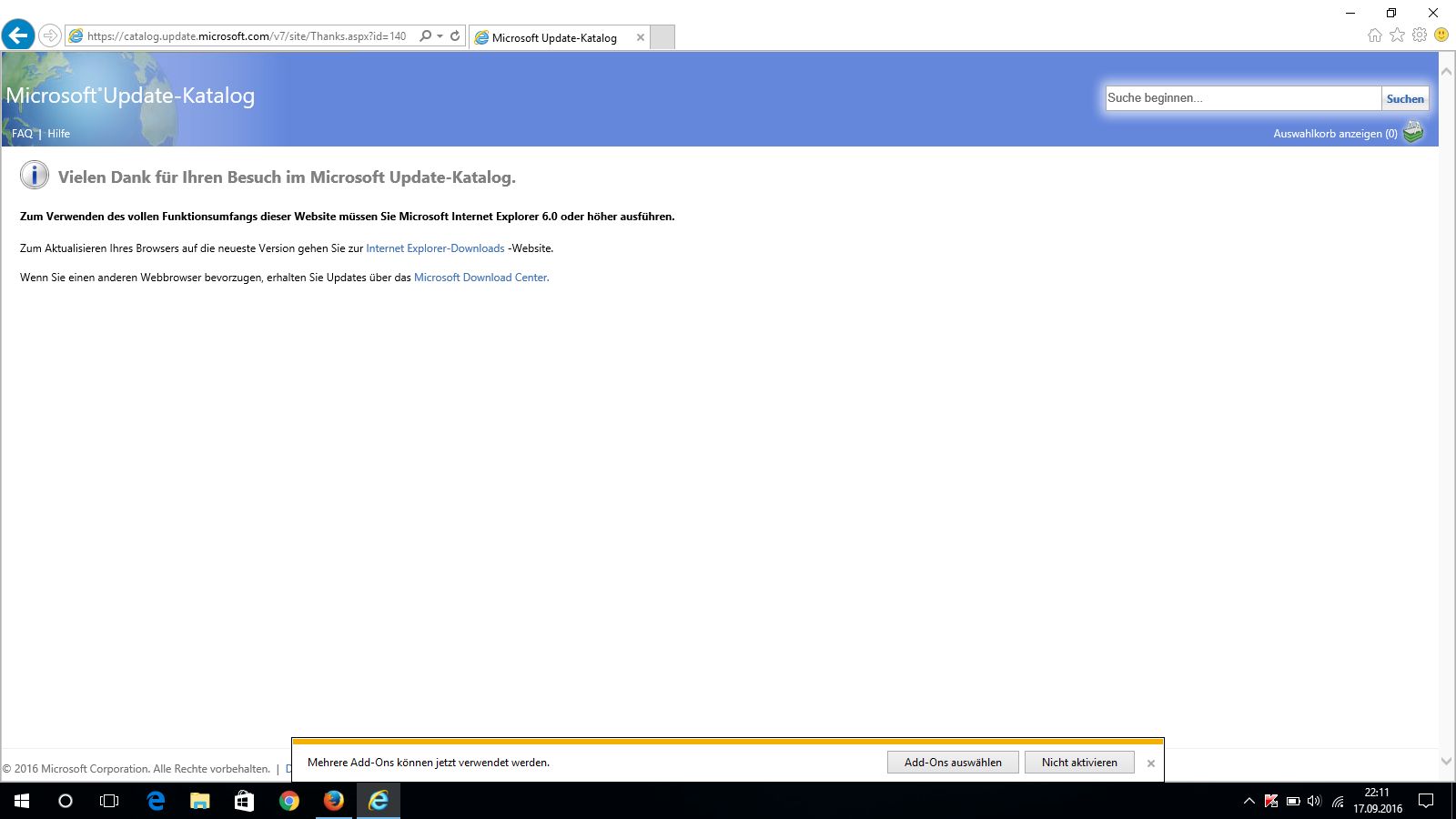
Task: Show hidden system tray icons chevron
Action: click(1249, 802)
